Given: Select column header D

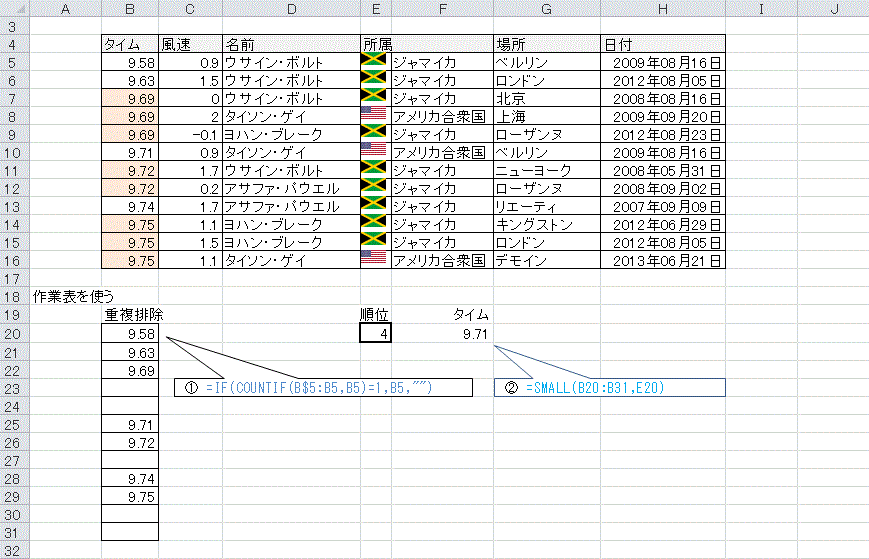Looking at the screenshot, I should (x=290, y=9).
